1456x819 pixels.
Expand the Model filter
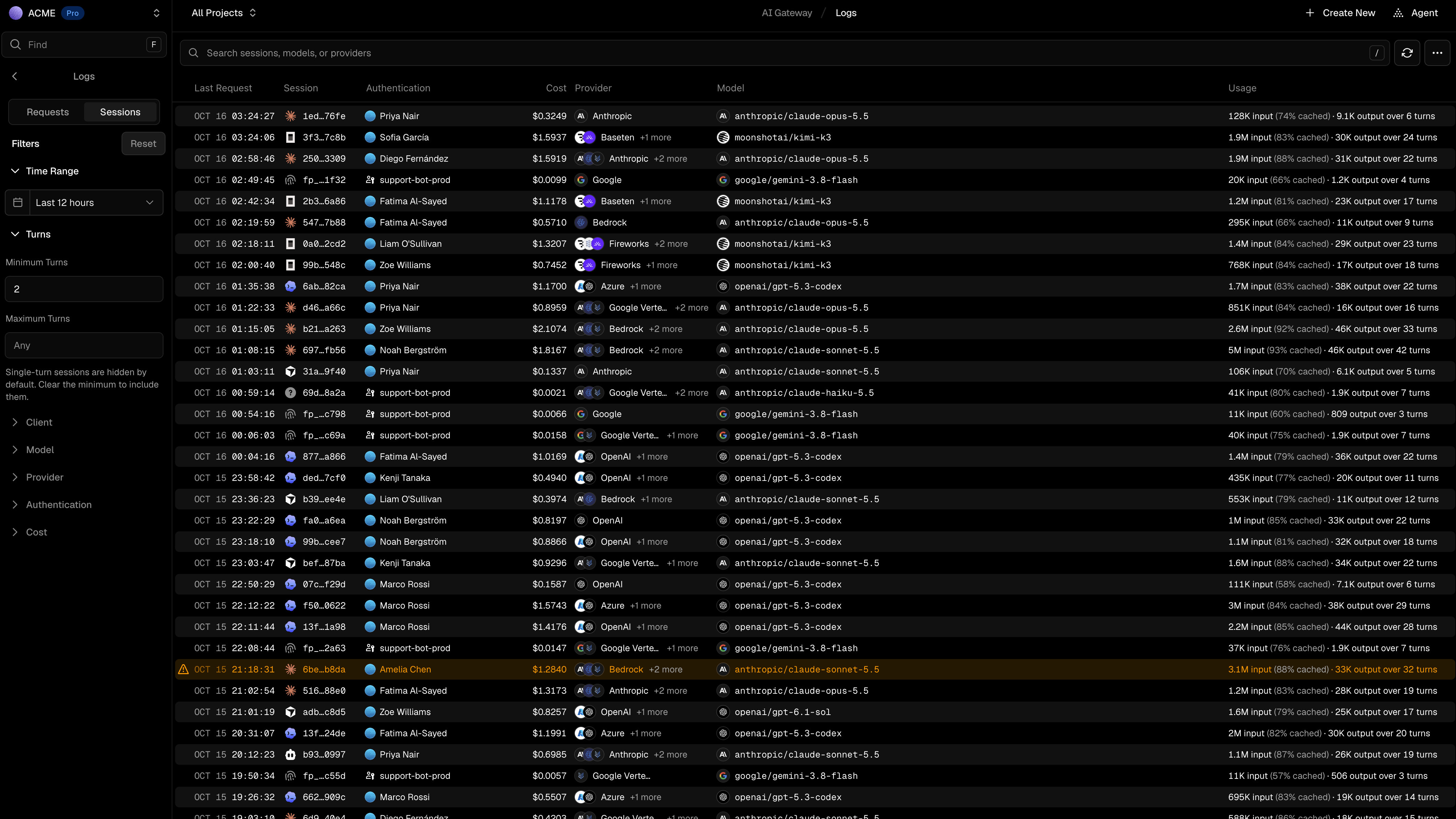coord(33,450)
